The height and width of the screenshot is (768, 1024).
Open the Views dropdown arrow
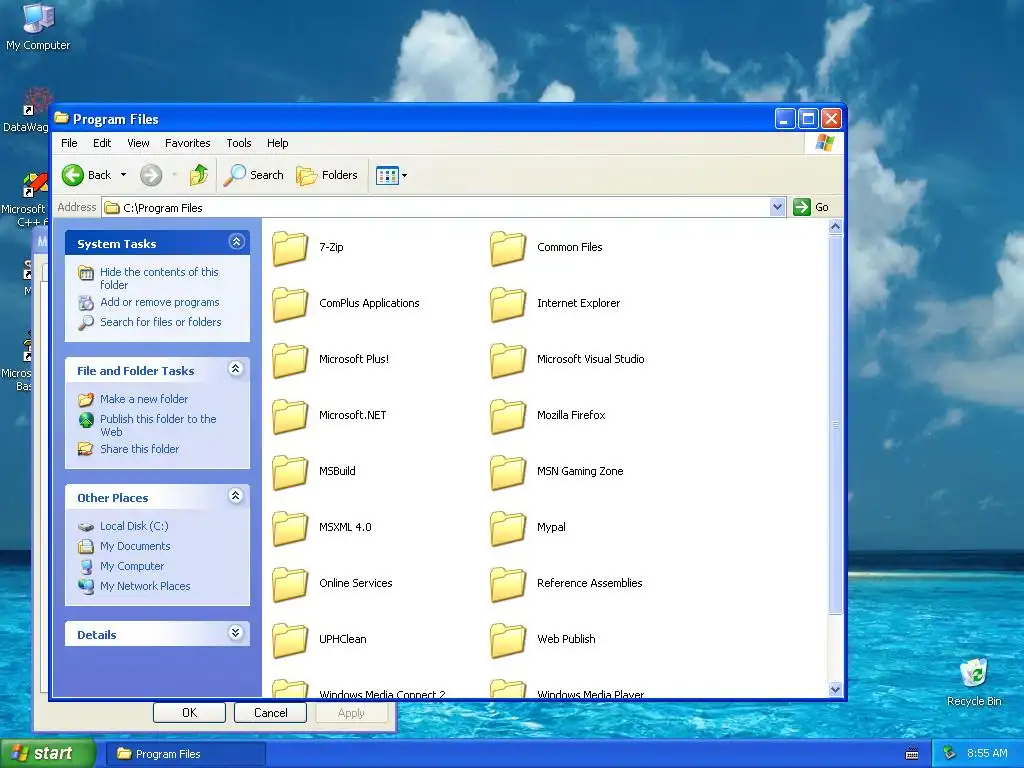coord(404,175)
